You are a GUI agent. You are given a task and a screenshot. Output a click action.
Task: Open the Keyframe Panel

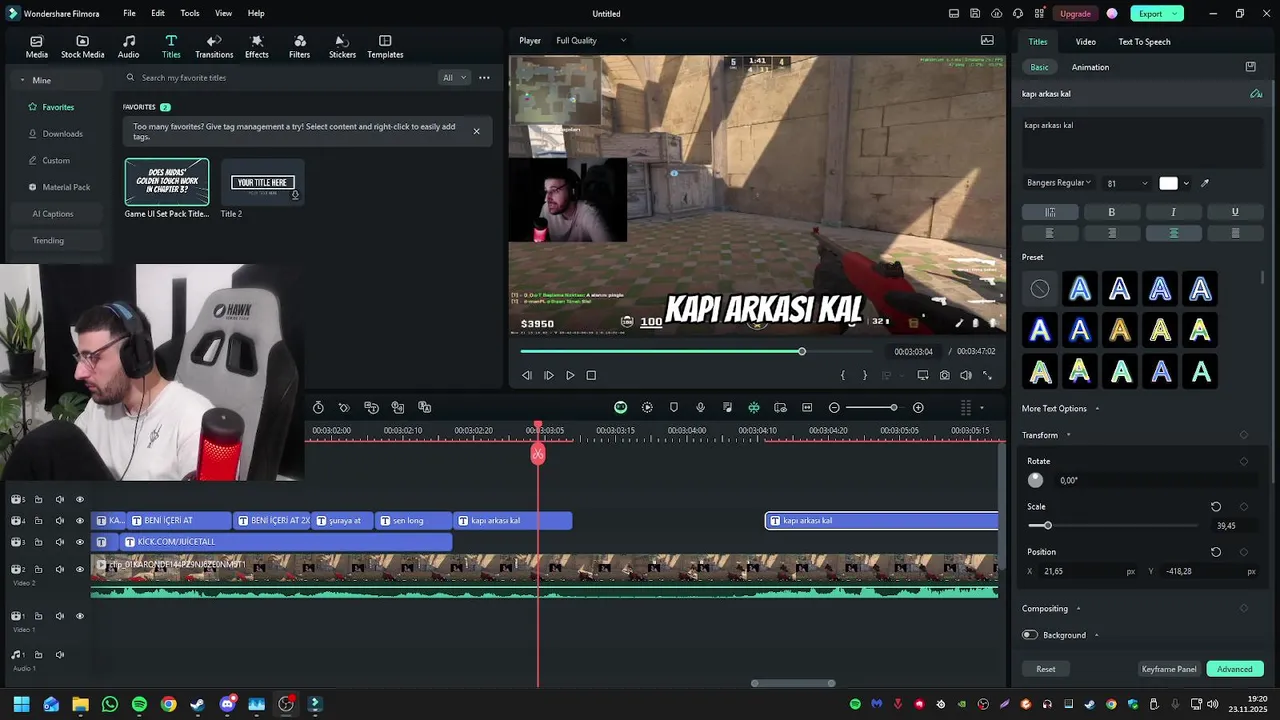coord(1168,669)
